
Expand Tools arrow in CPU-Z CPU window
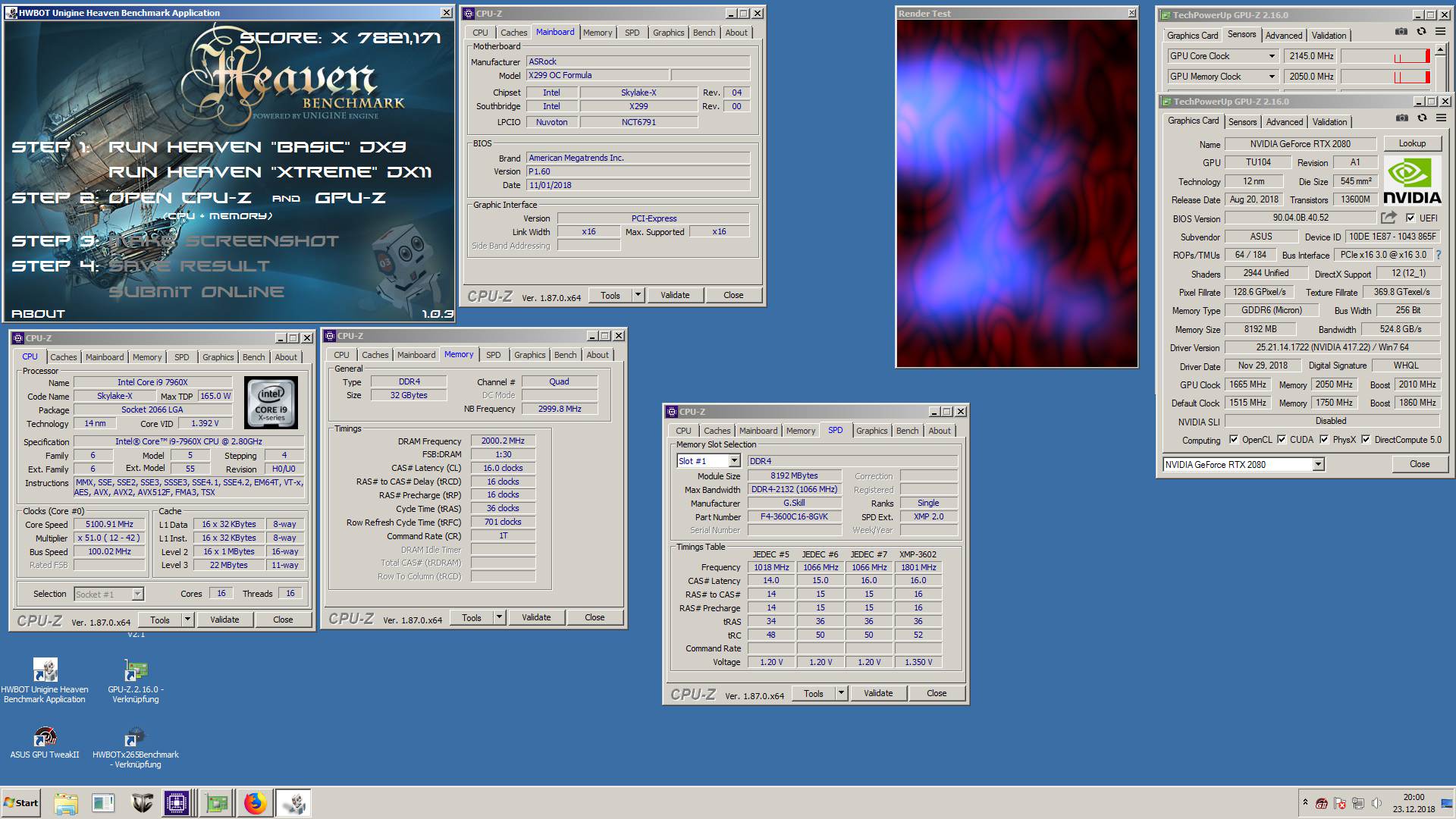point(187,620)
